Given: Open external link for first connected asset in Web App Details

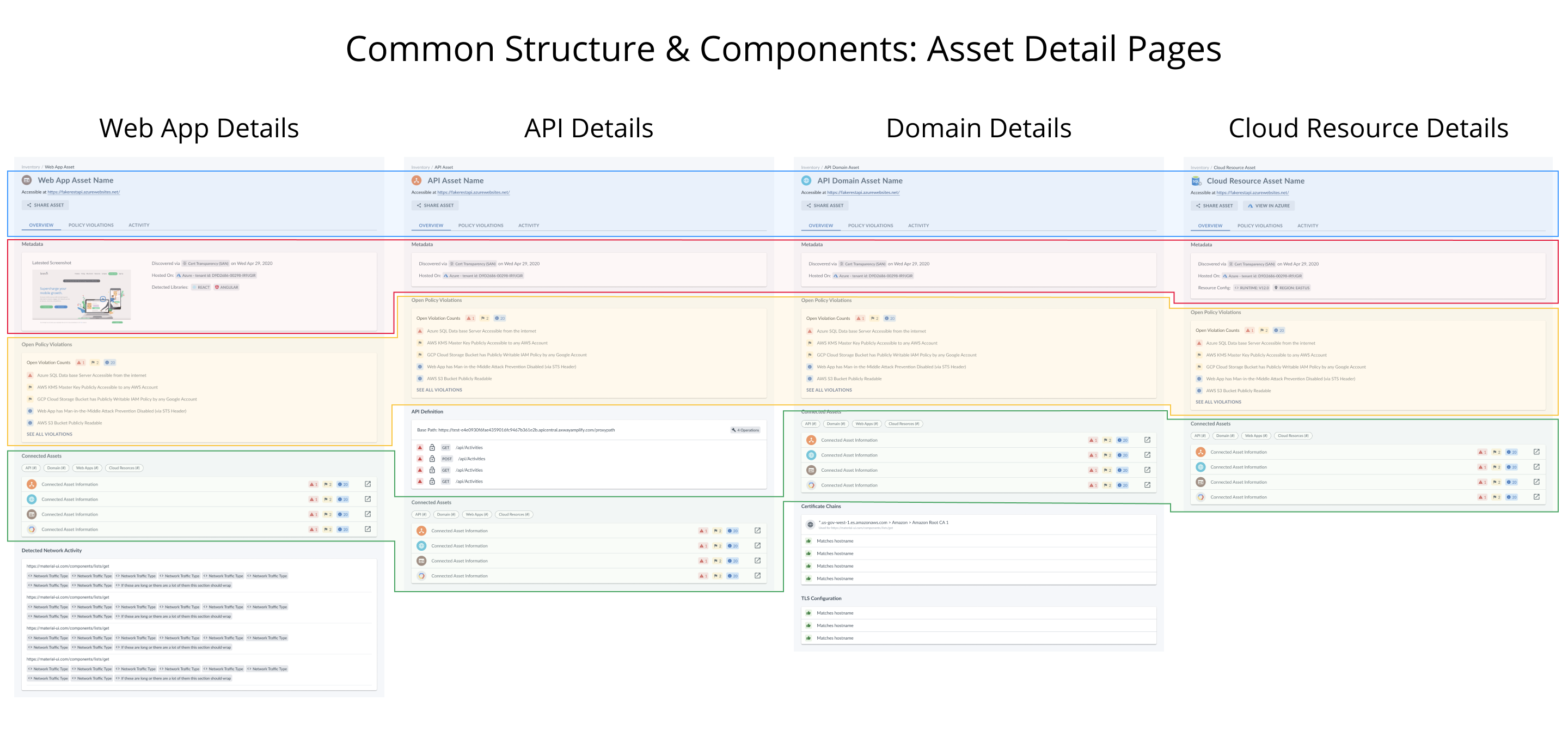Looking at the screenshot, I should pos(367,484).
